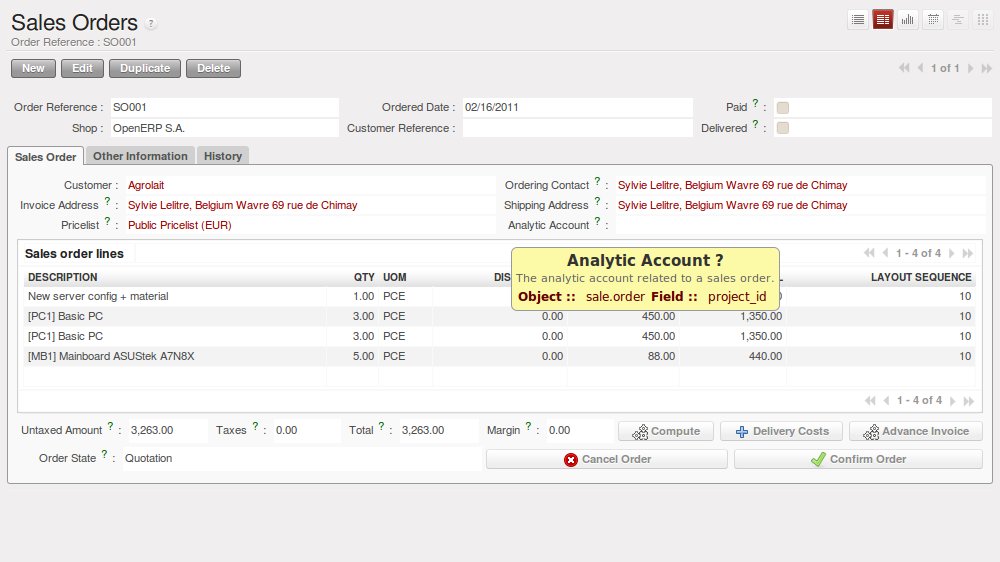Click the Compute button
The height and width of the screenshot is (562, 1000).
click(x=666, y=431)
